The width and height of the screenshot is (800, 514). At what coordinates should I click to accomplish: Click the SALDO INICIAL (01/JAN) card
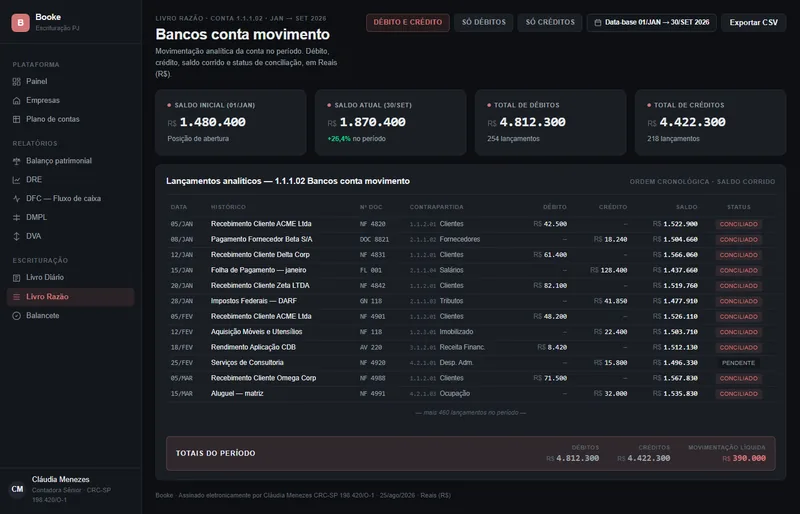tap(231, 123)
